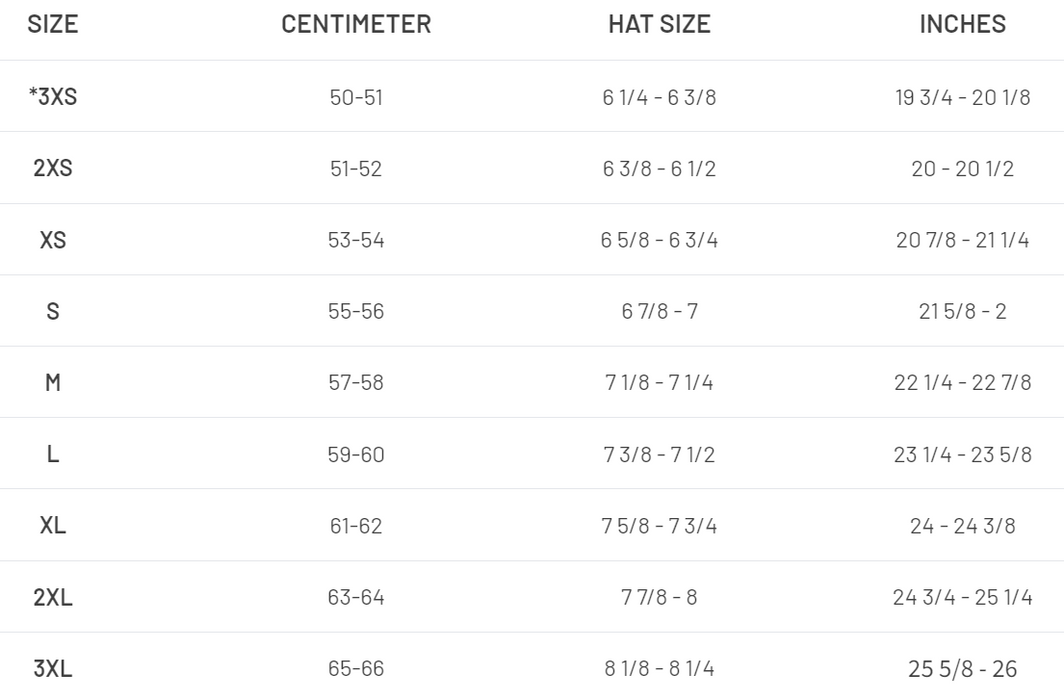Select the 2XL size label
The image size is (1064, 700).
[x=53, y=597]
